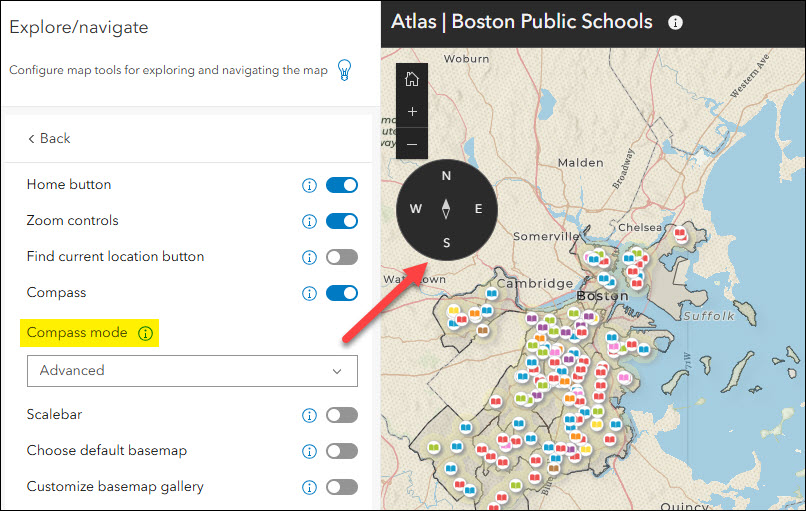Toggle the Zoom controls switch

342,221
